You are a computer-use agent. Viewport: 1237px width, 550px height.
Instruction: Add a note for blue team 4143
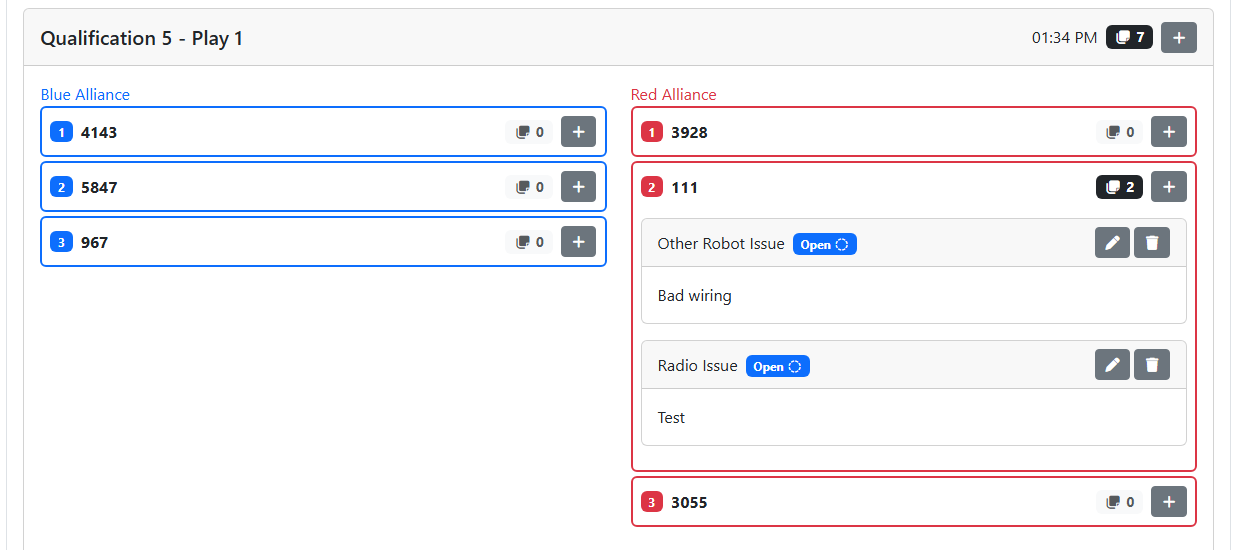(578, 131)
